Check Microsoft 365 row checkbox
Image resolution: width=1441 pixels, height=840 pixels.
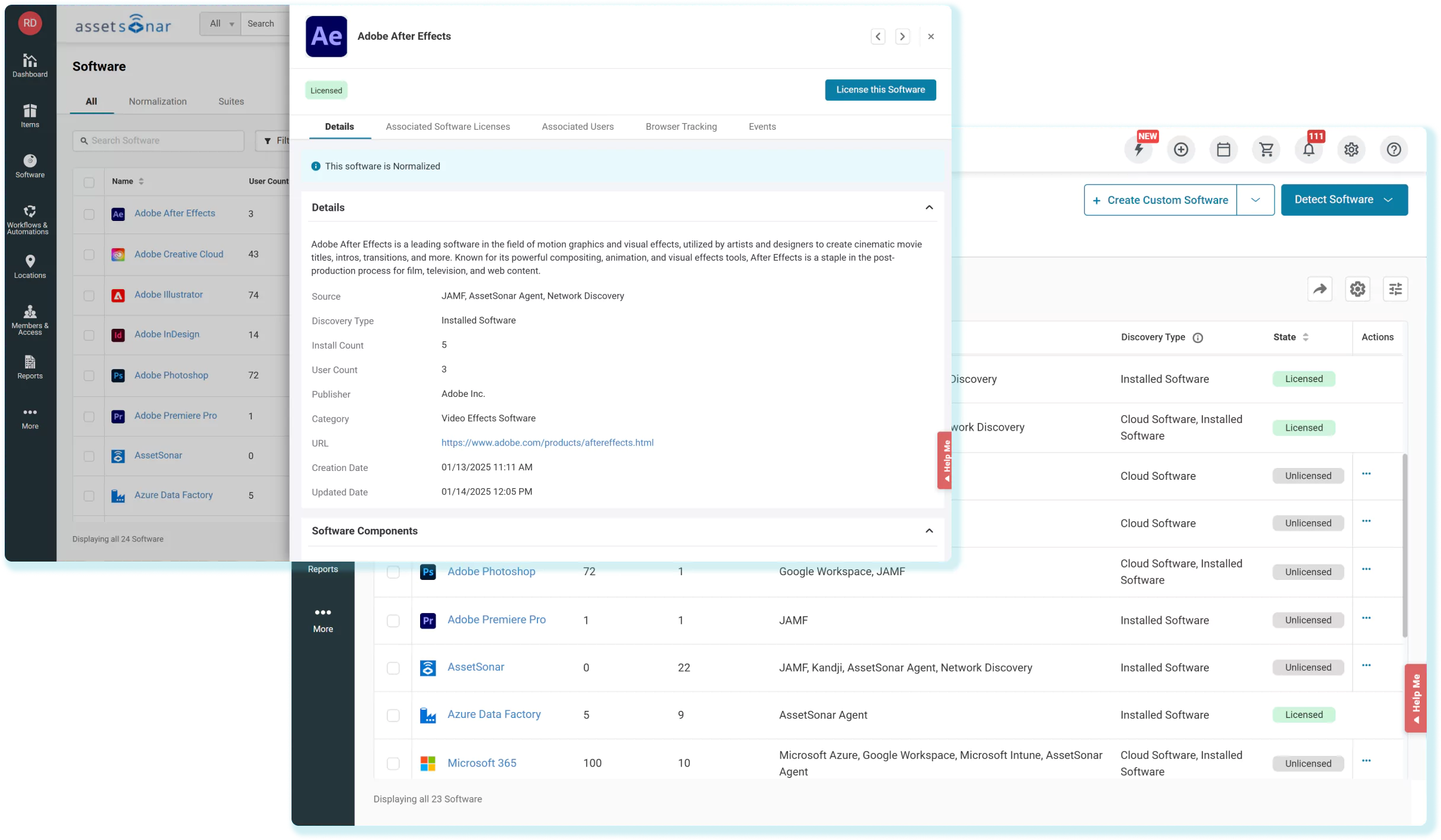(x=393, y=764)
